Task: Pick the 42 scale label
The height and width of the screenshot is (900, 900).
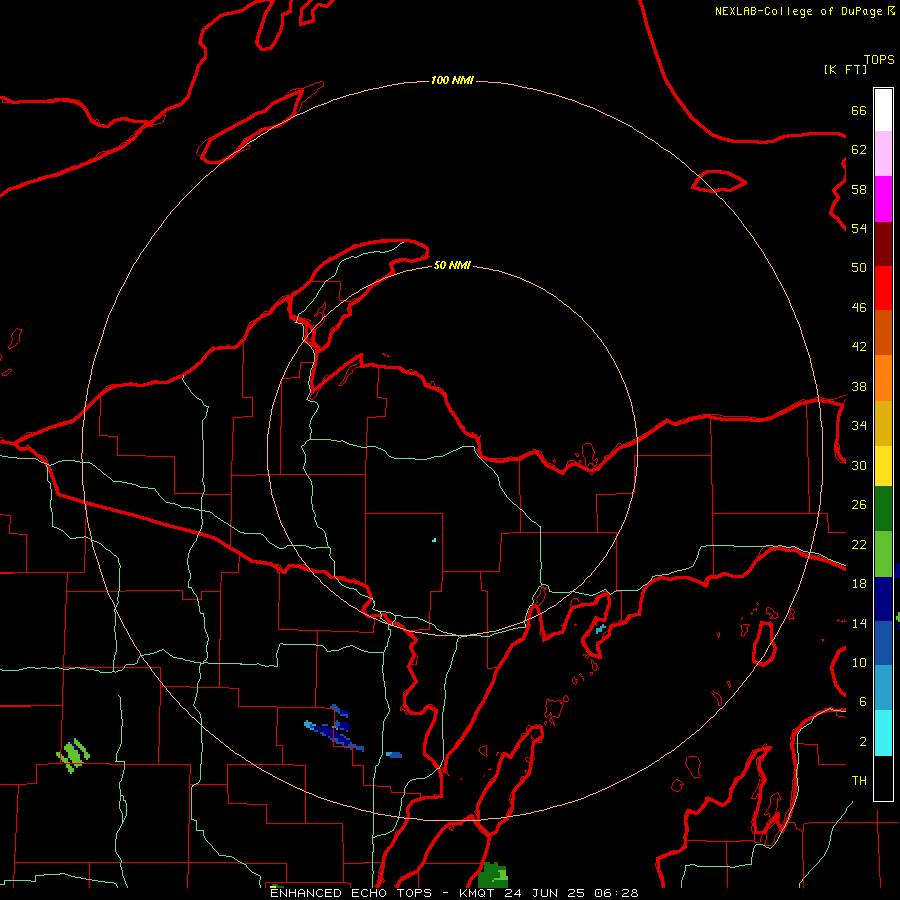Action: click(859, 347)
